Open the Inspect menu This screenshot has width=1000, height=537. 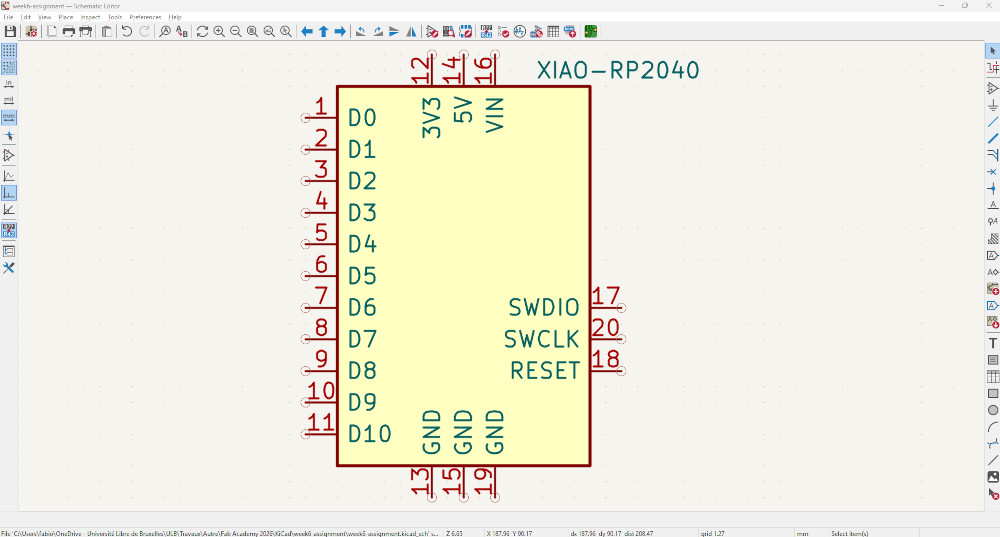click(x=90, y=17)
